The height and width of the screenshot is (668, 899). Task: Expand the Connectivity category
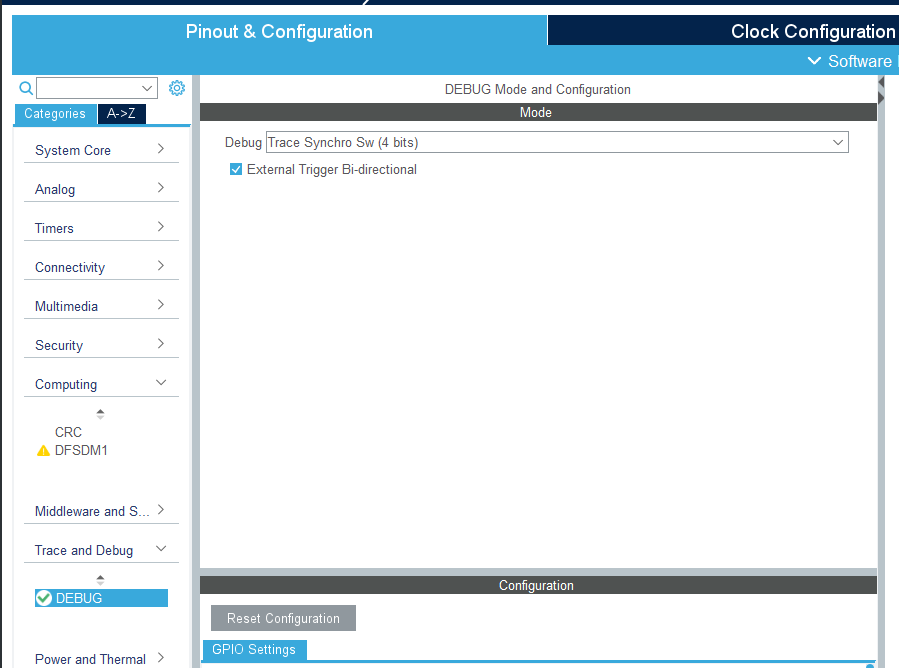point(101,267)
